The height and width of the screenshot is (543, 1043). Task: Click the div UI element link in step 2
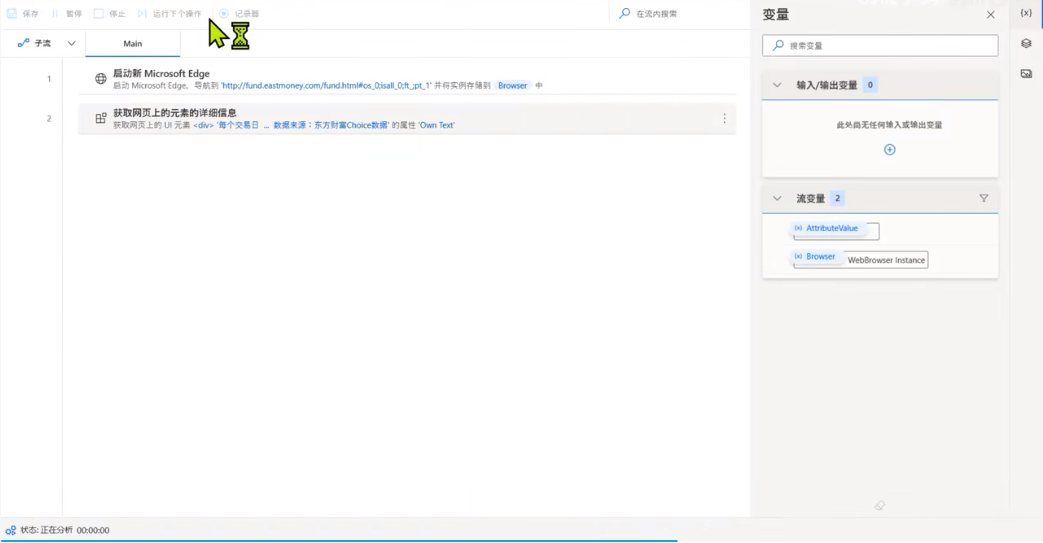[x=291, y=125]
